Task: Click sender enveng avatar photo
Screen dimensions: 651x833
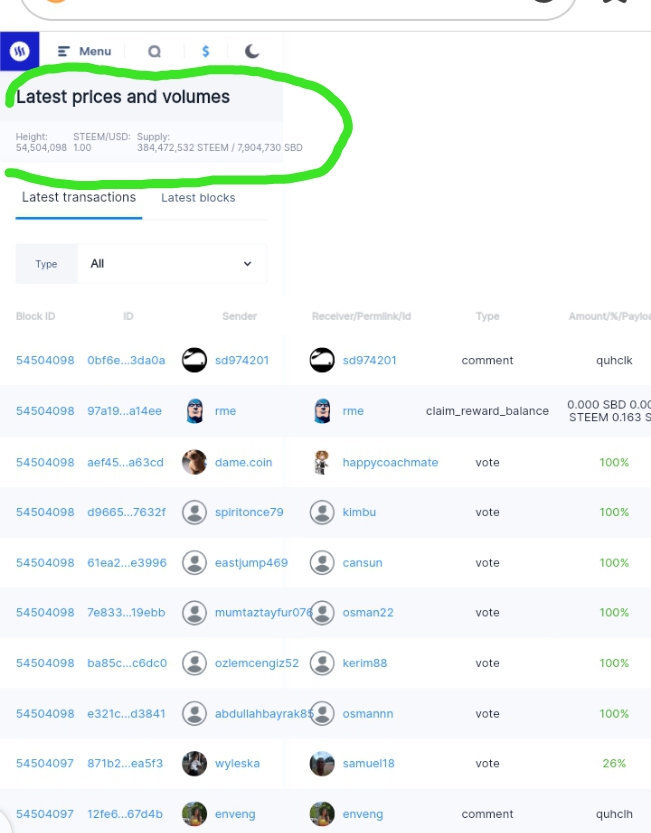Action: [x=195, y=814]
